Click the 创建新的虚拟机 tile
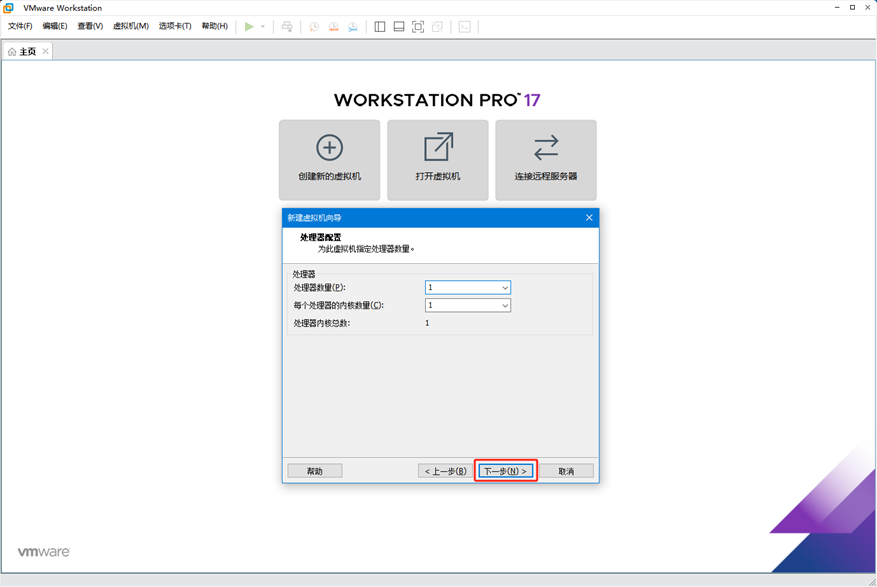Viewport: 877px width, 587px height. (x=329, y=160)
